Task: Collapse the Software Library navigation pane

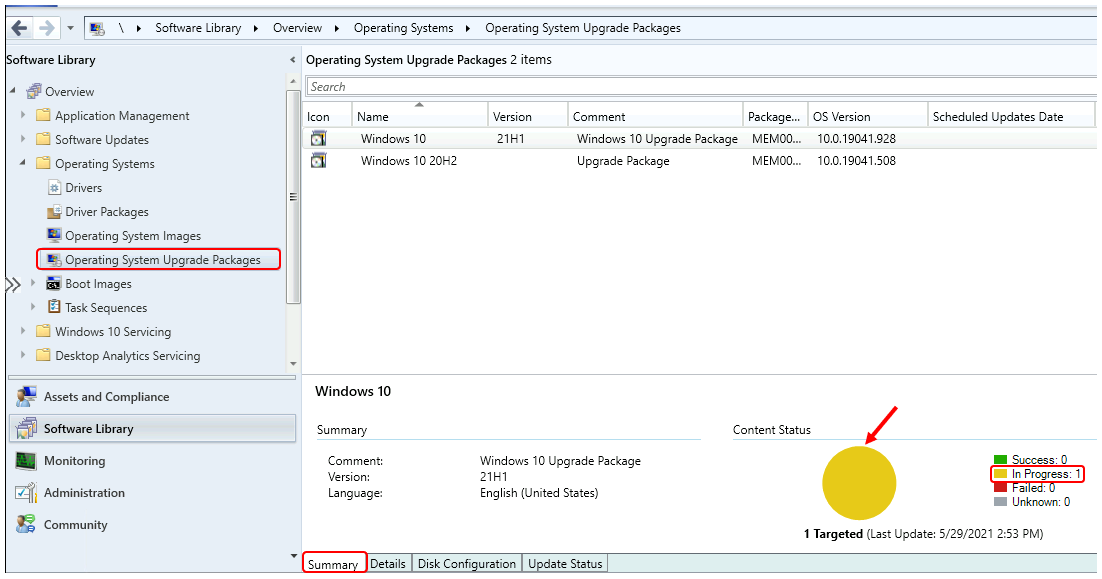Action: (x=292, y=60)
